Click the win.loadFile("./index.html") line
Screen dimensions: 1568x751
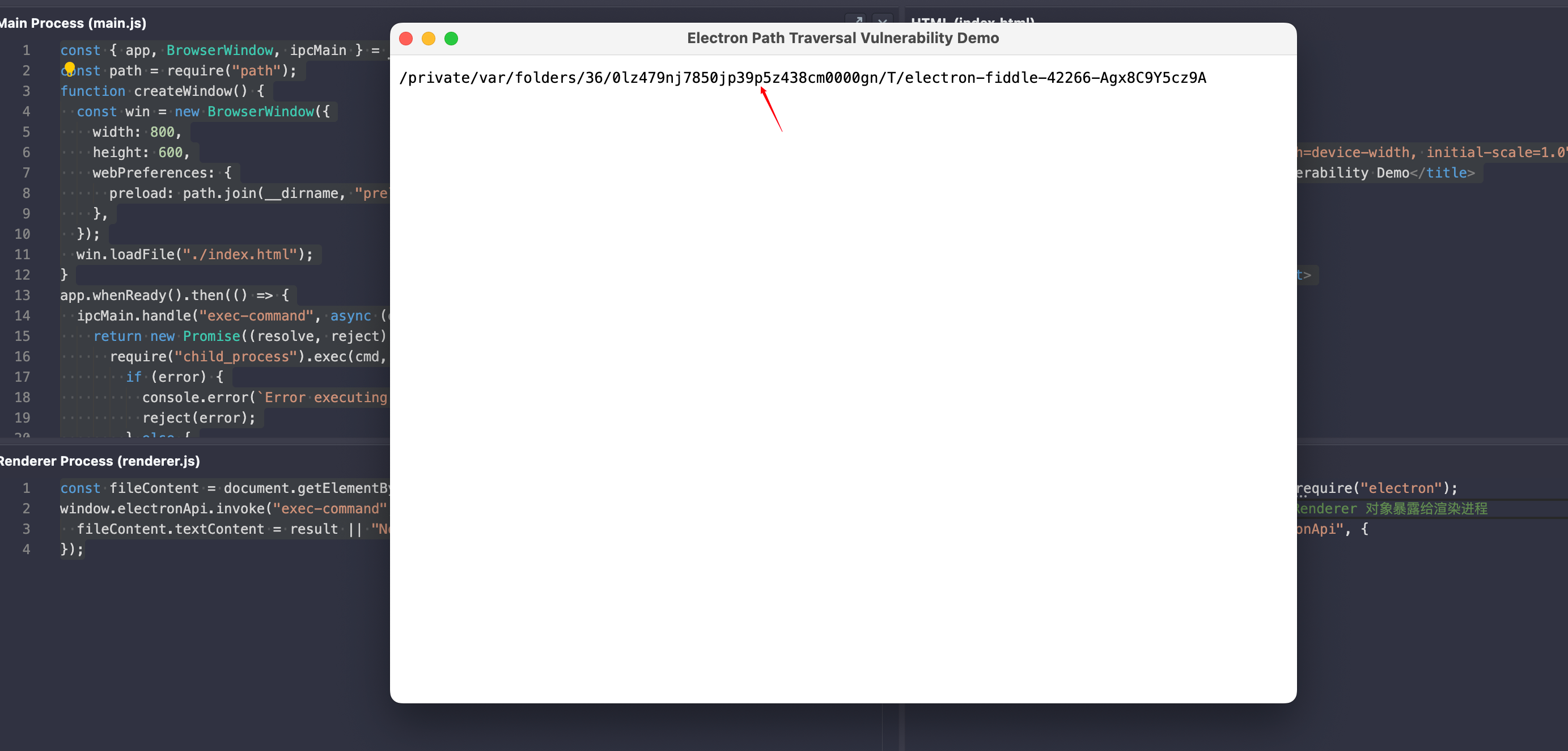(x=195, y=255)
